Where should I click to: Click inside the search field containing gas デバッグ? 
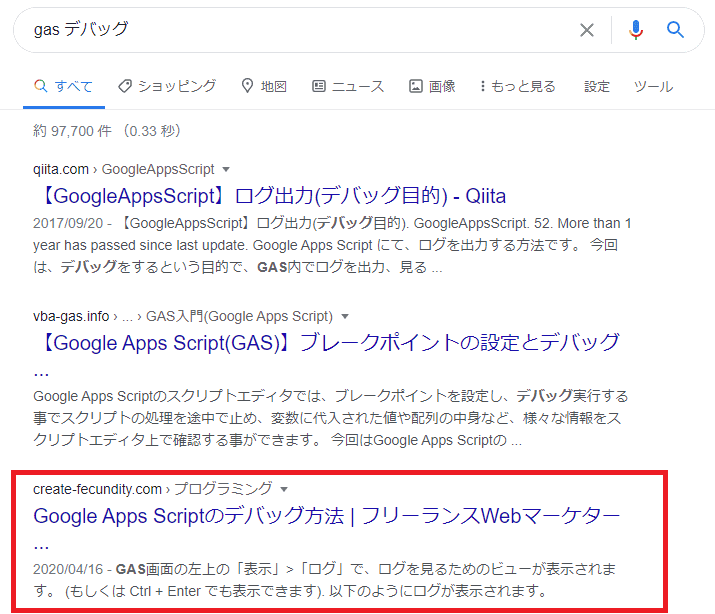(x=300, y=30)
